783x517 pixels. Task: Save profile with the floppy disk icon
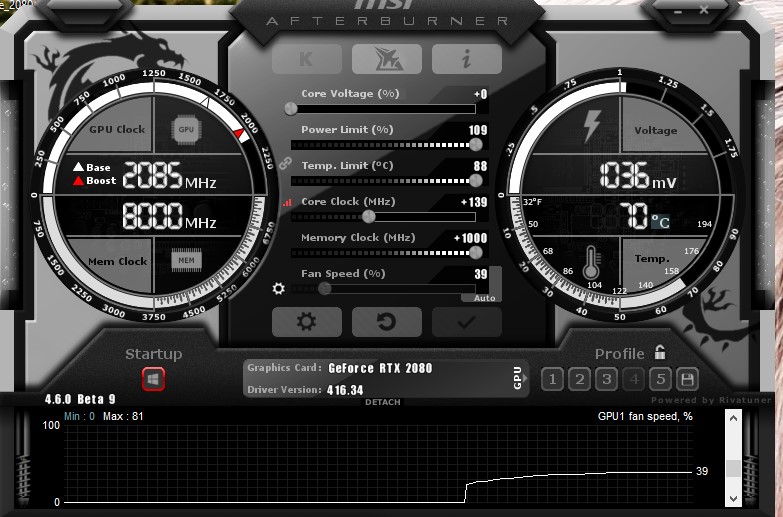pos(687,379)
